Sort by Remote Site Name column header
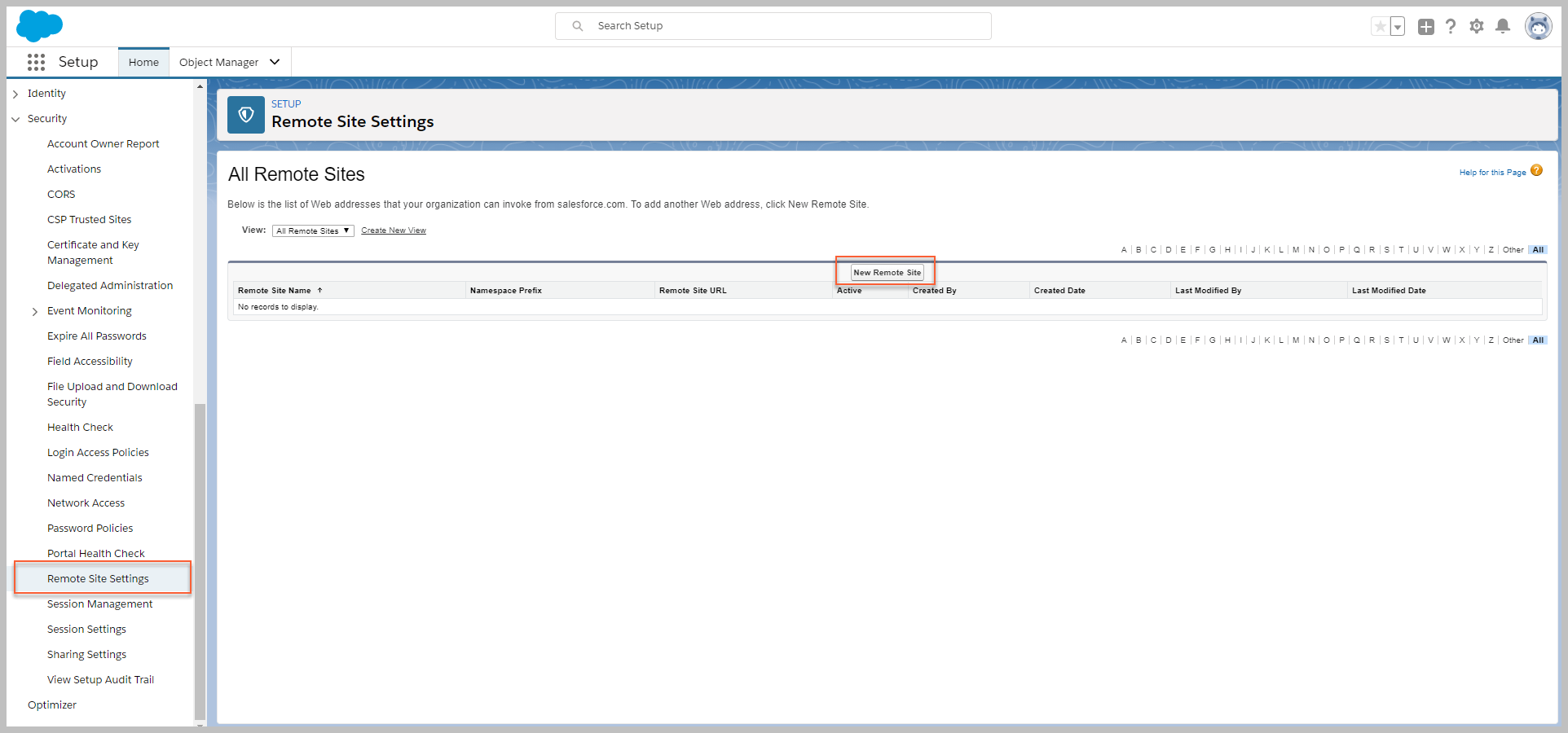The height and width of the screenshot is (733, 1568). 275,290
